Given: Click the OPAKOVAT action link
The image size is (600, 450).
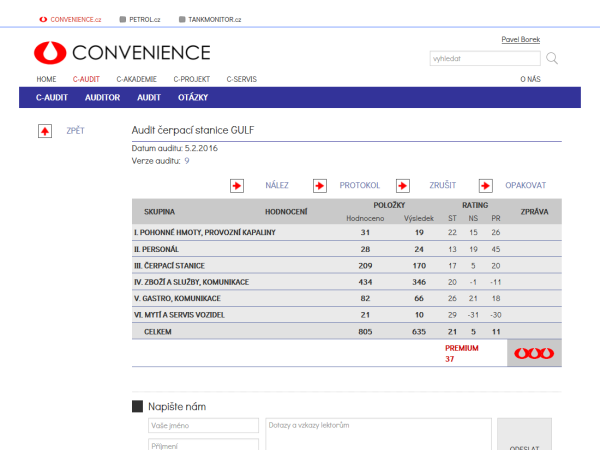Looking at the screenshot, I should pos(525,185).
